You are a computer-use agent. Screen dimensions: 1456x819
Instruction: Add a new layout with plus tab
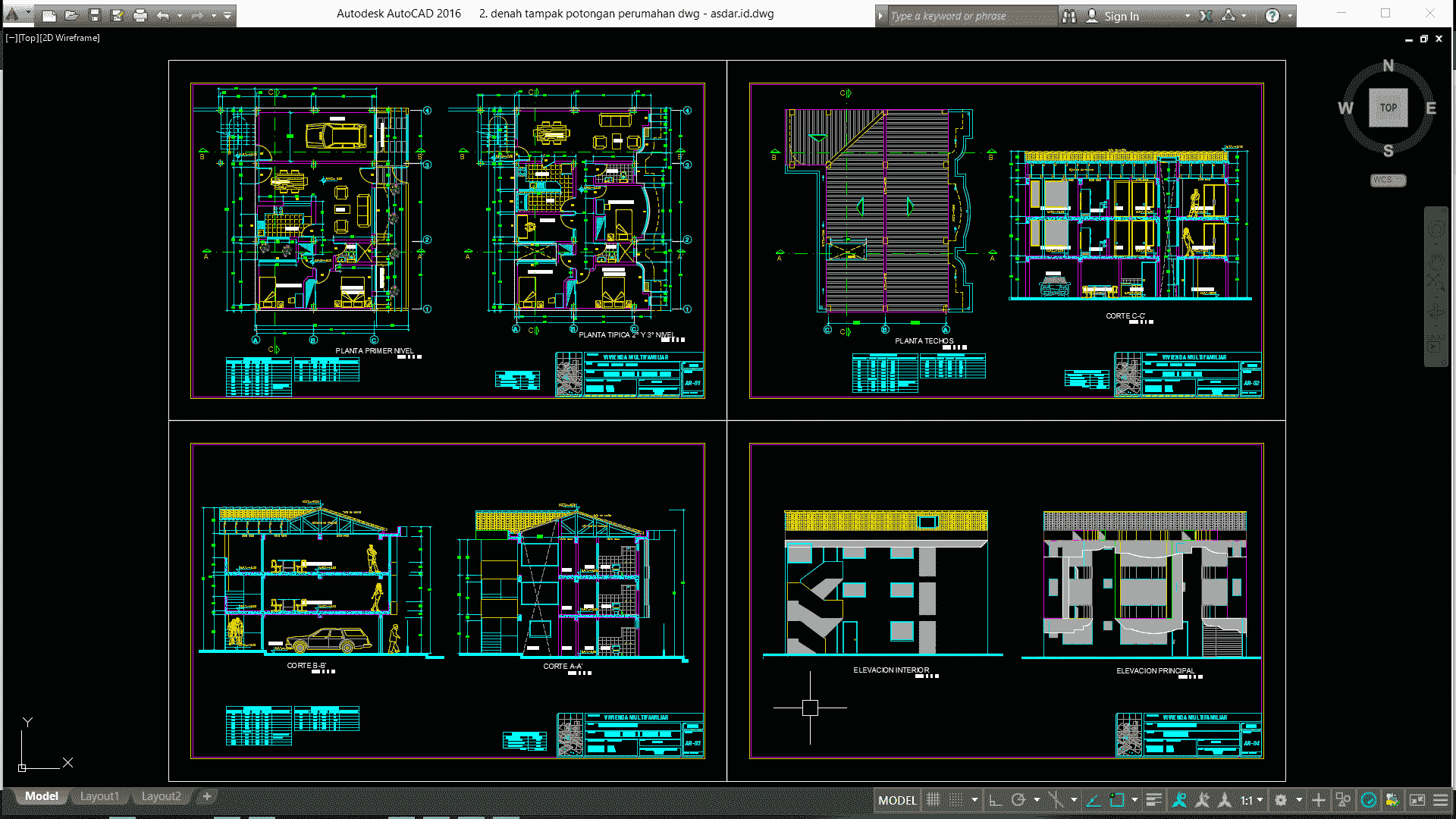coord(206,796)
